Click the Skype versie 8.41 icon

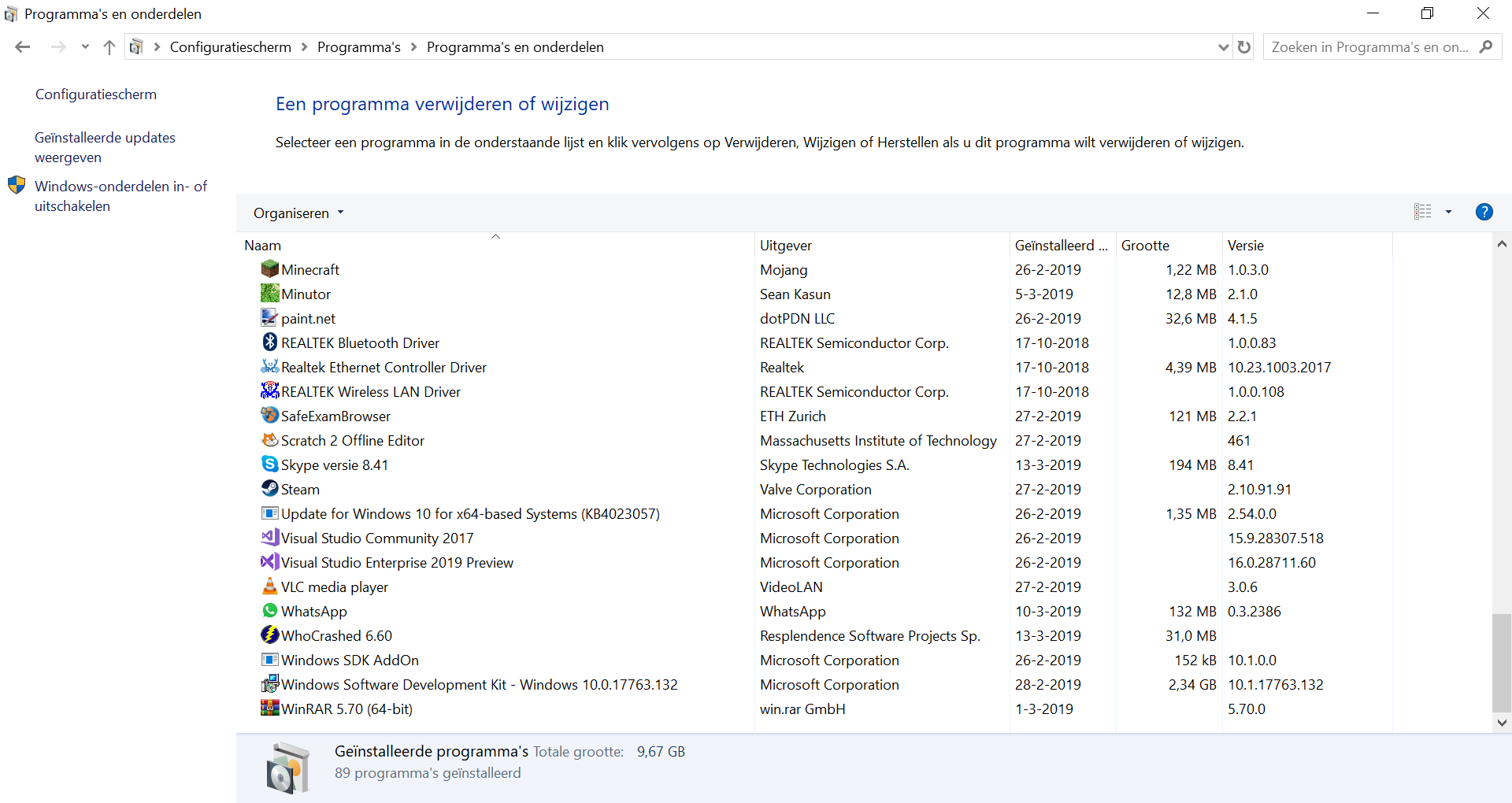pyautogui.click(x=270, y=464)
